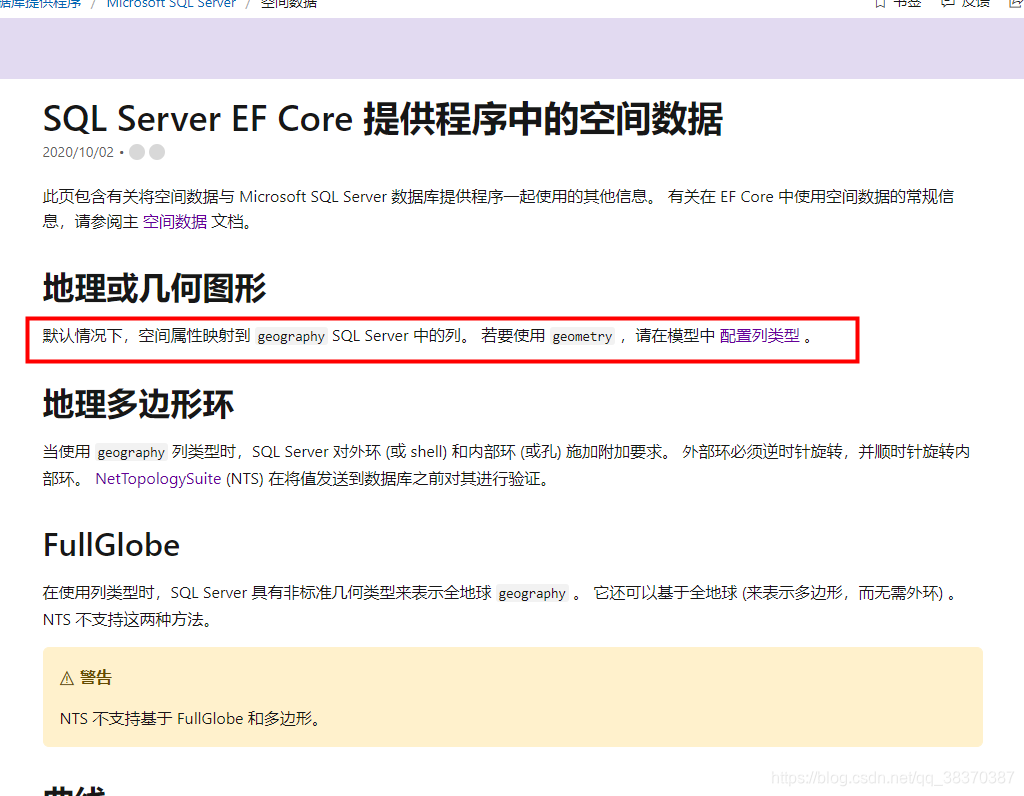Click the inline geometry code snippet
The height and width of the screenshot is (796, 1024).
tap(582, 336)
